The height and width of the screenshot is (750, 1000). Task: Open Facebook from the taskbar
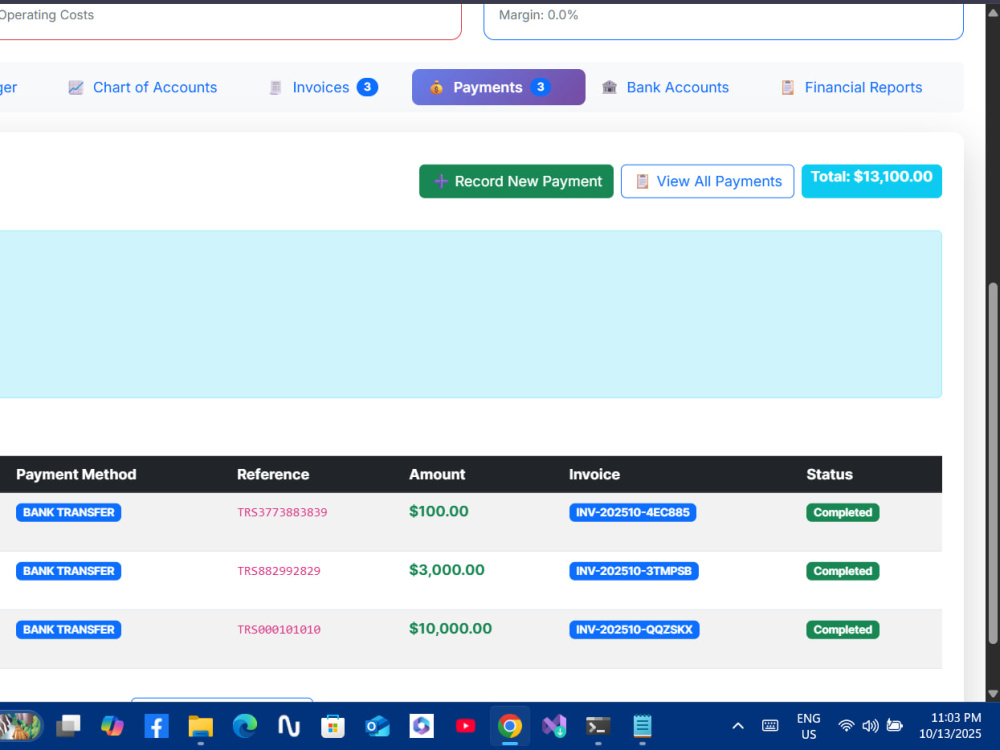156,726
